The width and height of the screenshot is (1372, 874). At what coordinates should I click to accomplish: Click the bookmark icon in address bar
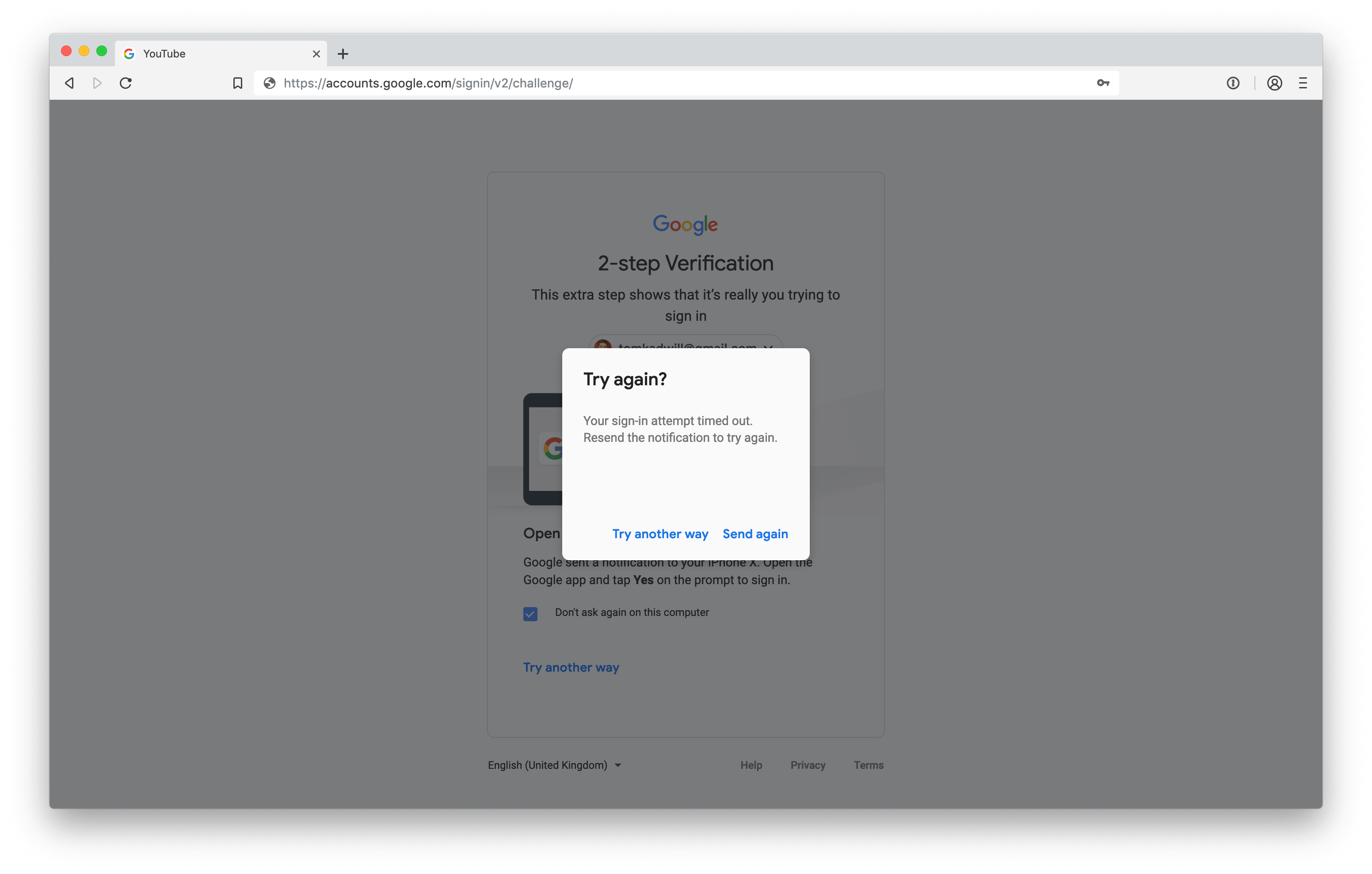click(x=237, y=83)
